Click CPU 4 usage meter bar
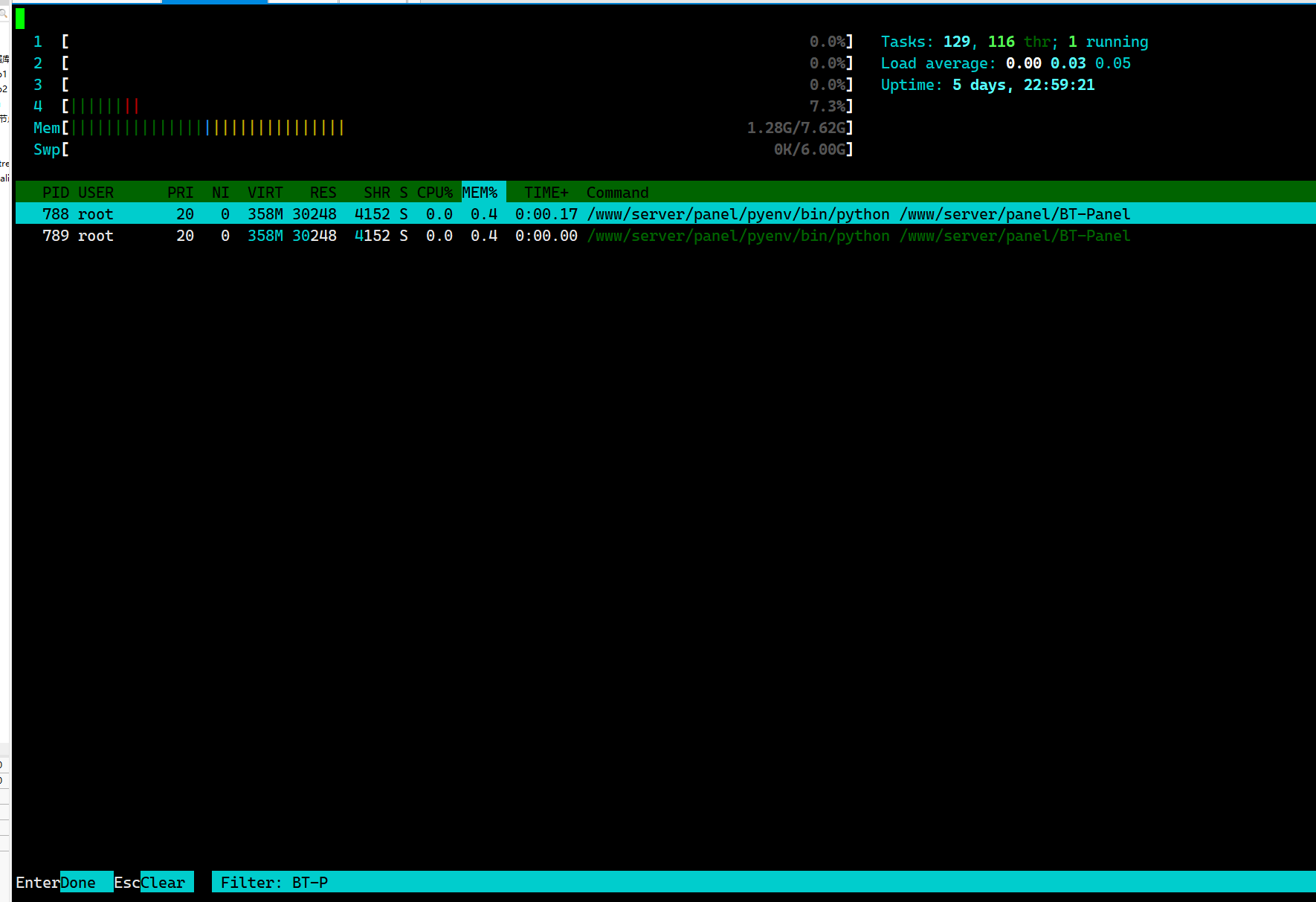The height and width of the screenshot is (902, 1316). pyautogui.click(x=458, y=106)
